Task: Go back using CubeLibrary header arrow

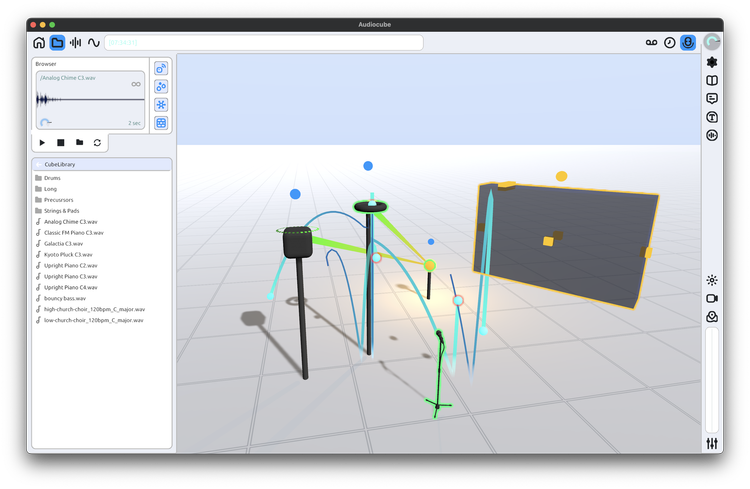Action: [38, 164]
